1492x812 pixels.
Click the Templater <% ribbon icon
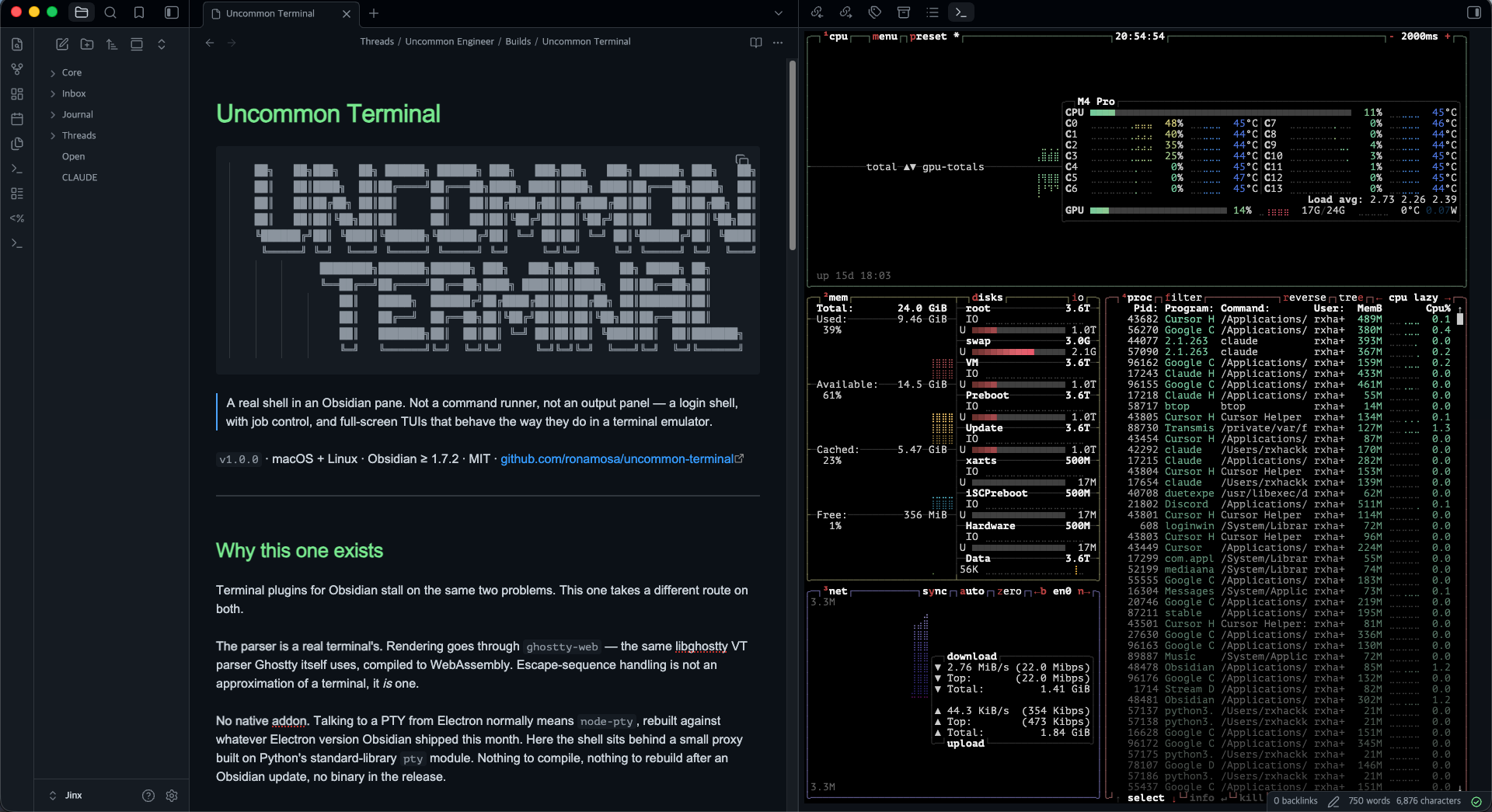[17, 218]
